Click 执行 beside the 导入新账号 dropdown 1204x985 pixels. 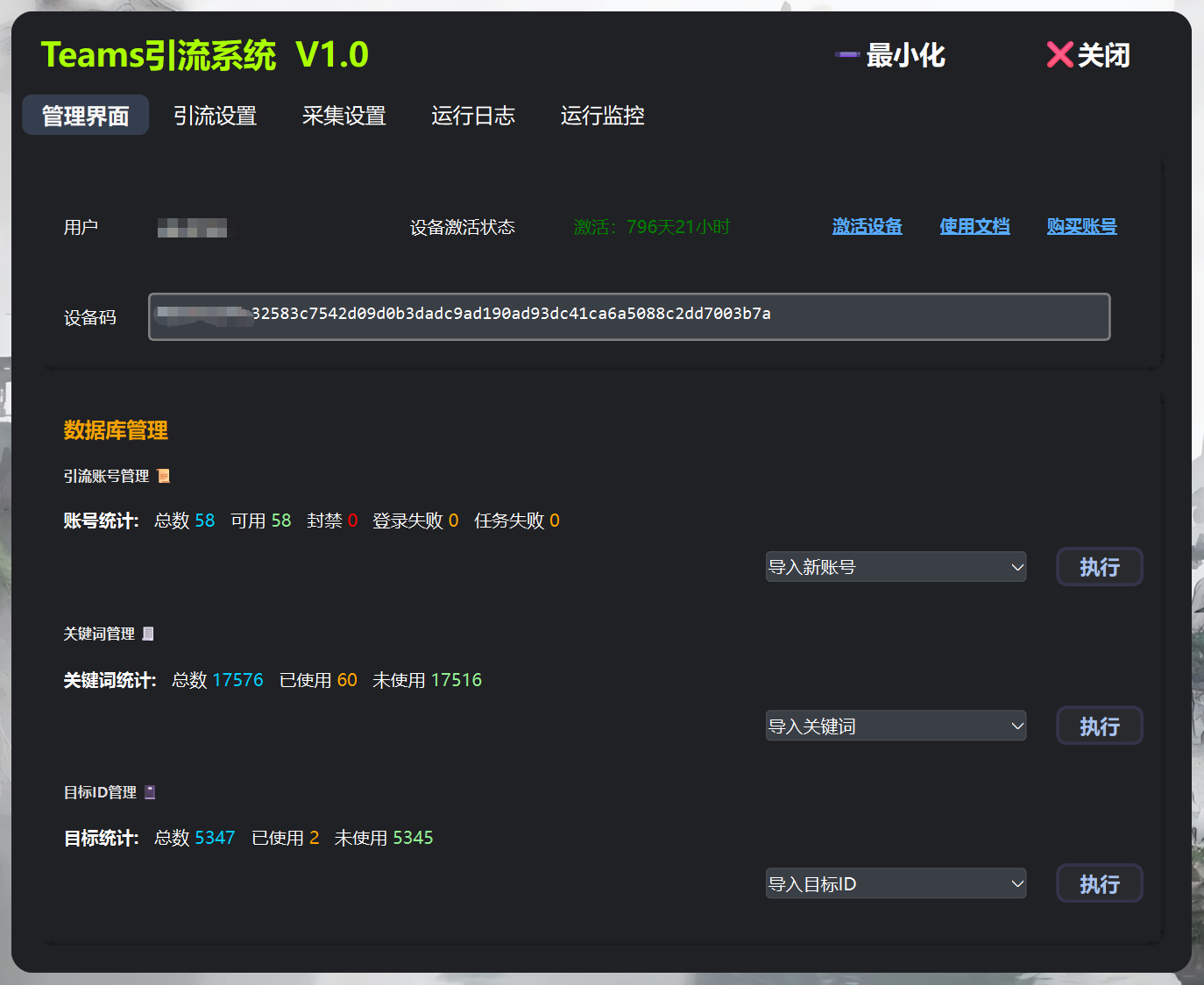[1099, 567]
